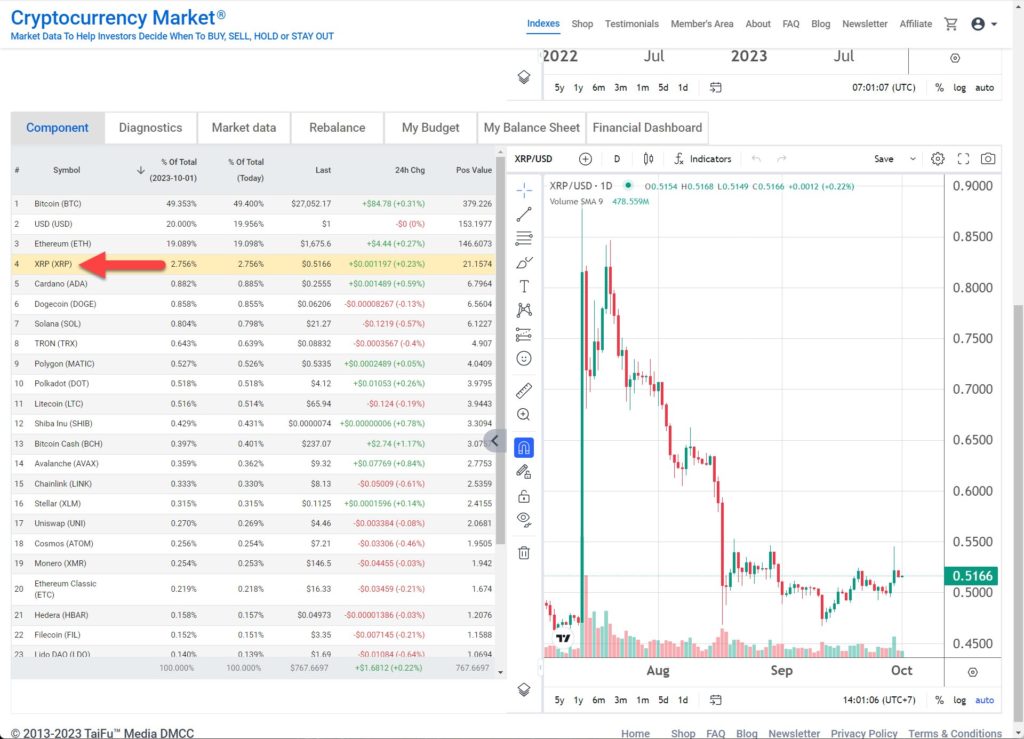Open the My Balance Sheet tab
Image resolution: width=1024 pixels, height=739 pixels.
(x=532, y=128)
